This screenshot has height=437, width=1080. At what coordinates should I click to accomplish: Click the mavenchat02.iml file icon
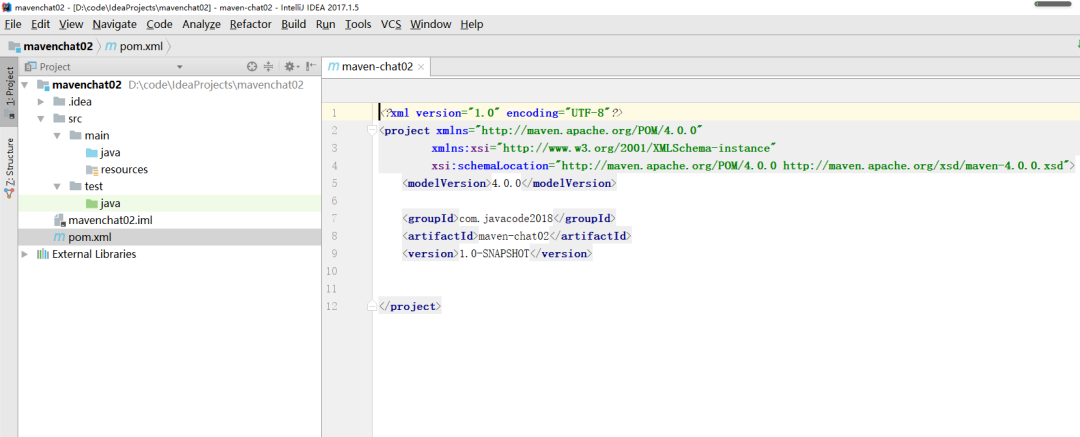59,221
